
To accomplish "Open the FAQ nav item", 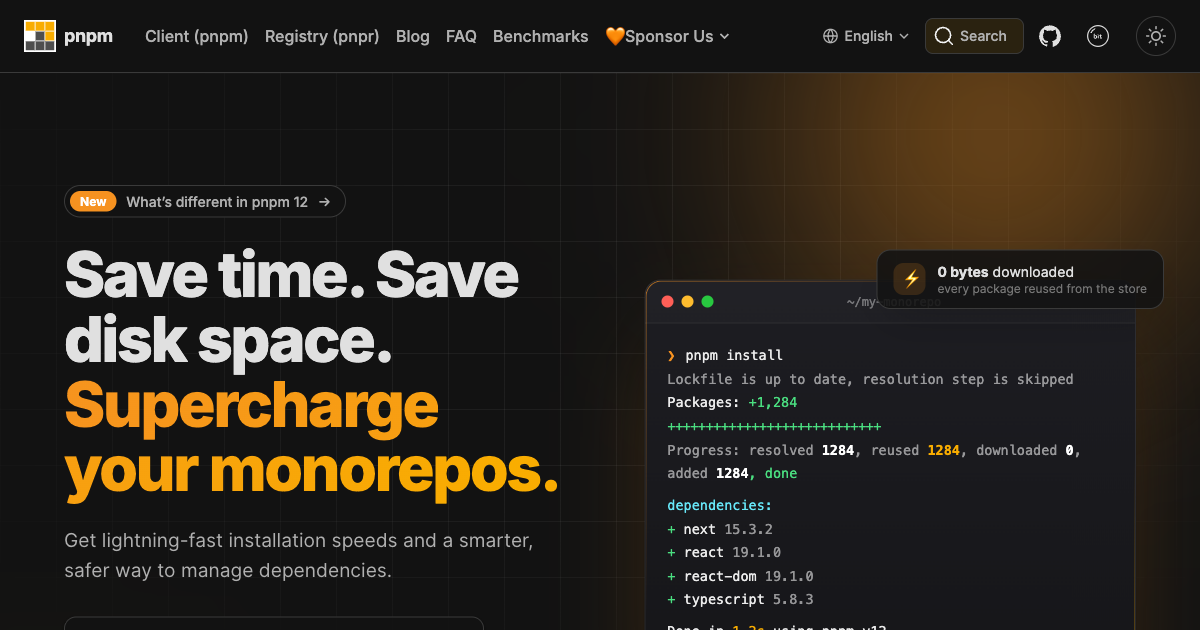I will pyautogui.click(x=461, y=36).
